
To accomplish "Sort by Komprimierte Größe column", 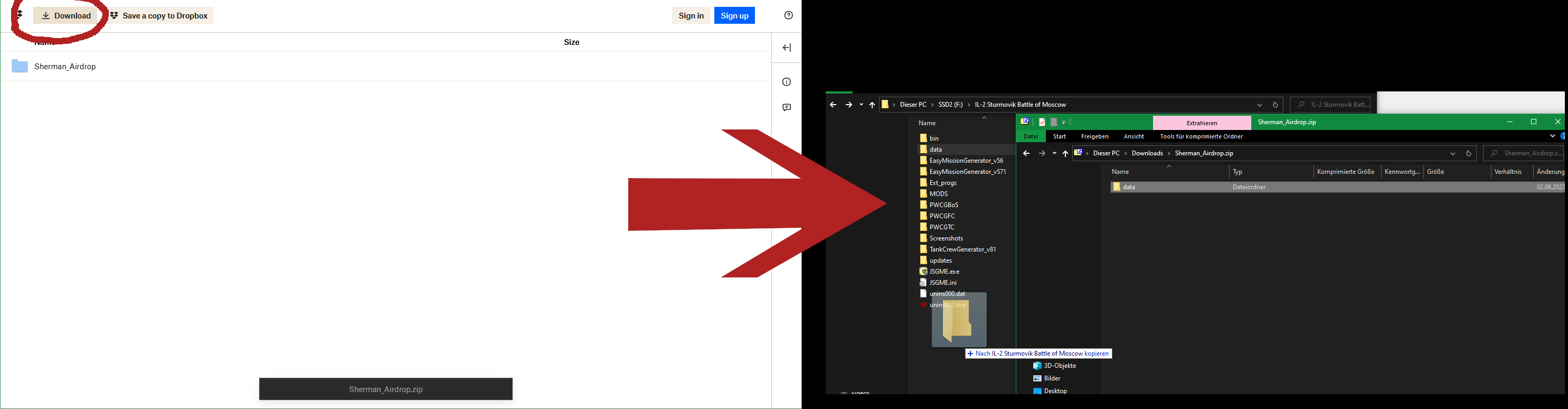I will pyautogui.click(x=1346, y=172).
